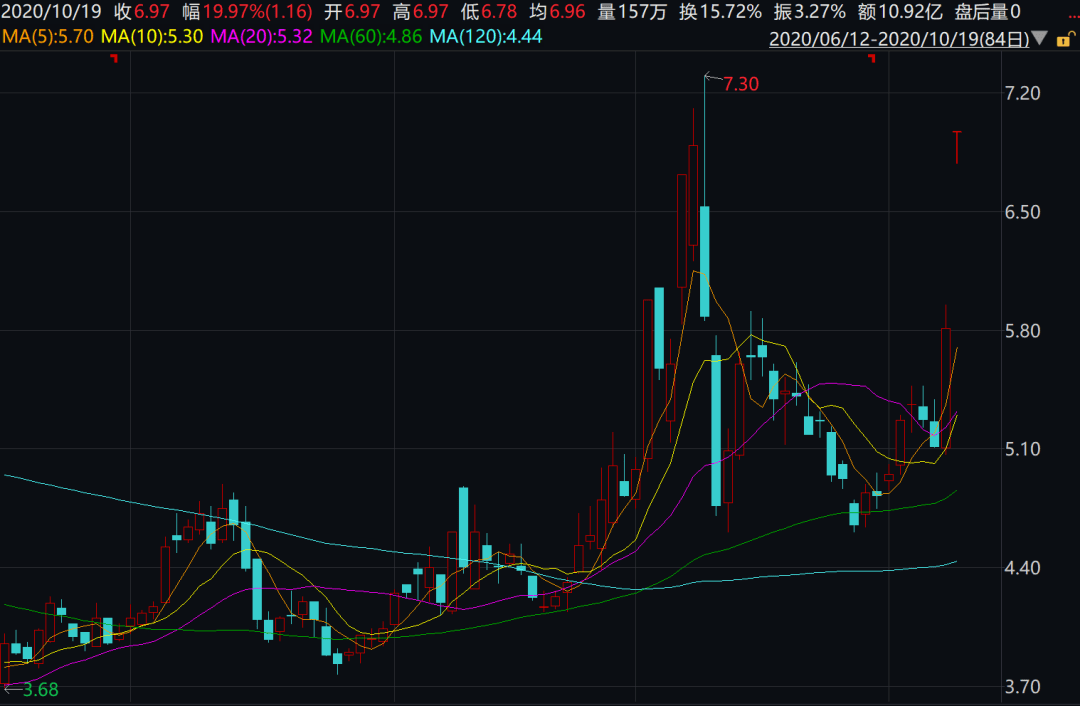Expand the date range dropdown triangle
The height and width of the screenshot is (706, 1080).
(x=1040, y=39)
